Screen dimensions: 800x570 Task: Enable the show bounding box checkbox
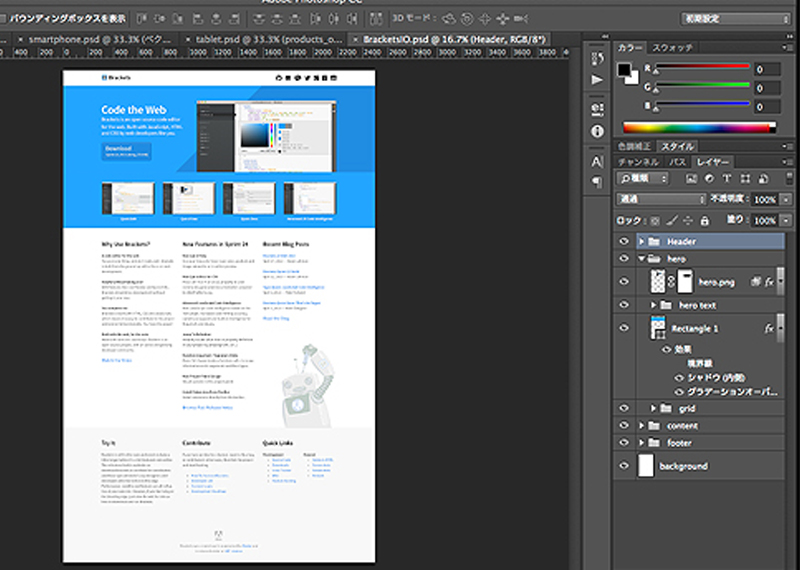point(3,19)
